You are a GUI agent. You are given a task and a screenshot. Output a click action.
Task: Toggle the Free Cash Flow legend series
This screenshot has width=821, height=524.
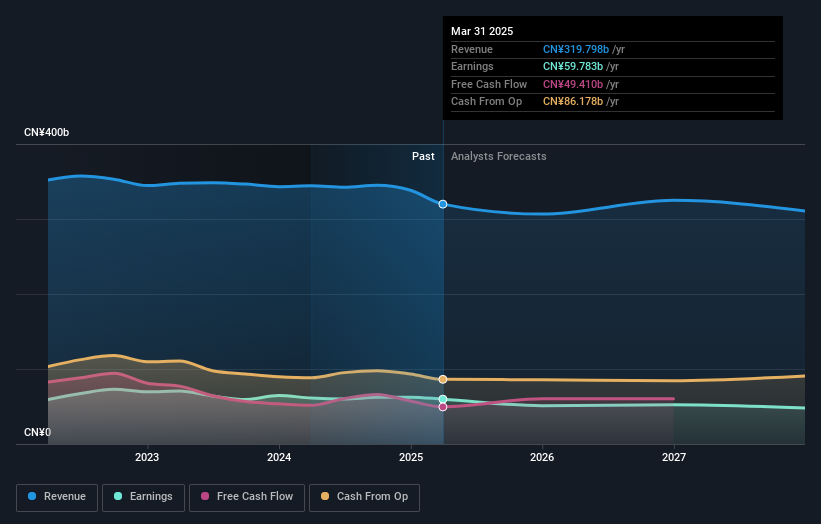point(247,497)
